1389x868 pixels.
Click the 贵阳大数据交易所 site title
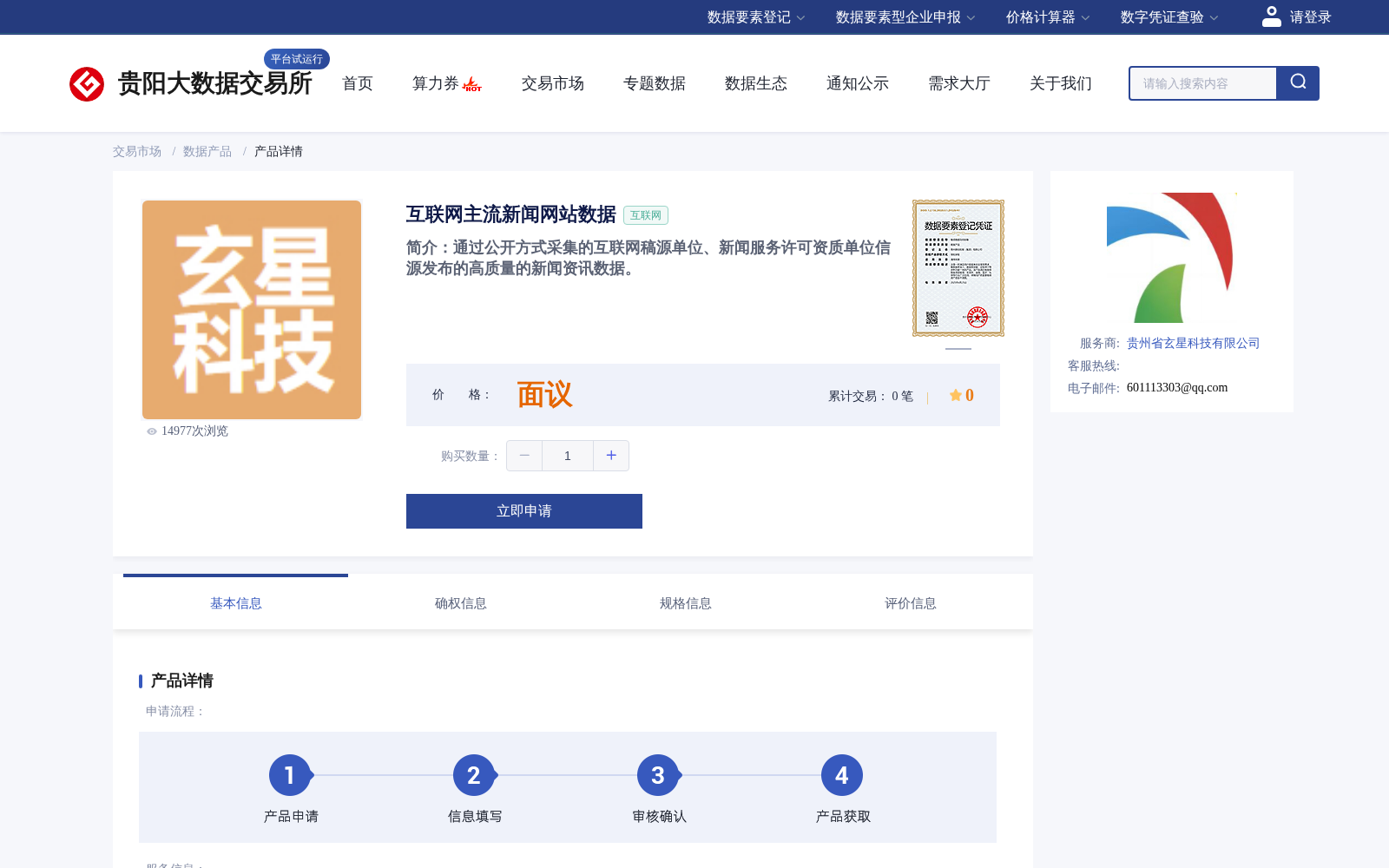pyautogui.click(x=215, y=83)
